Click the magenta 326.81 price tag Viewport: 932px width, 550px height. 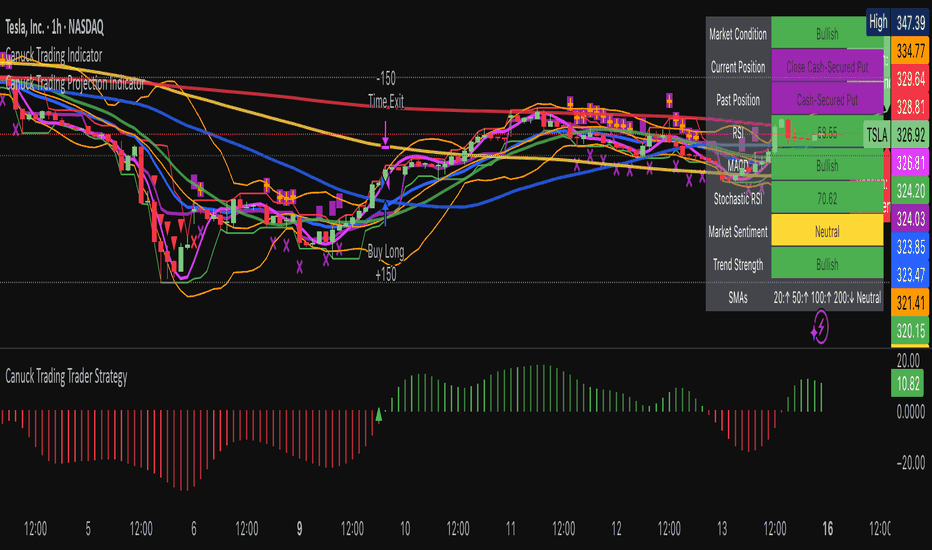tap(911, 163)
